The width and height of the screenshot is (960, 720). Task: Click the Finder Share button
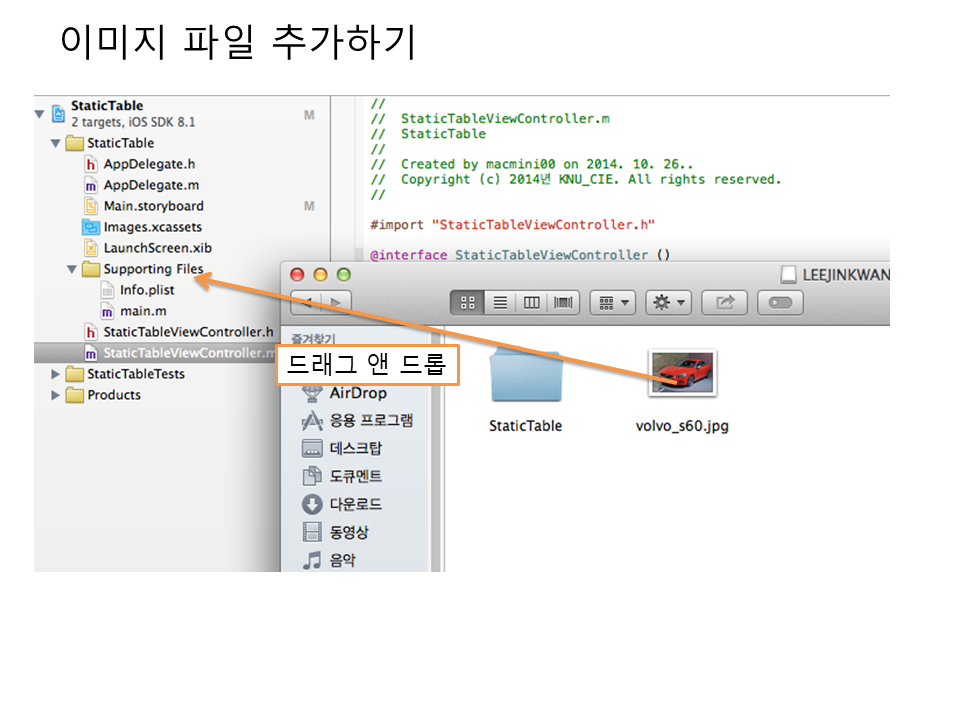click(x=725, y=302)
